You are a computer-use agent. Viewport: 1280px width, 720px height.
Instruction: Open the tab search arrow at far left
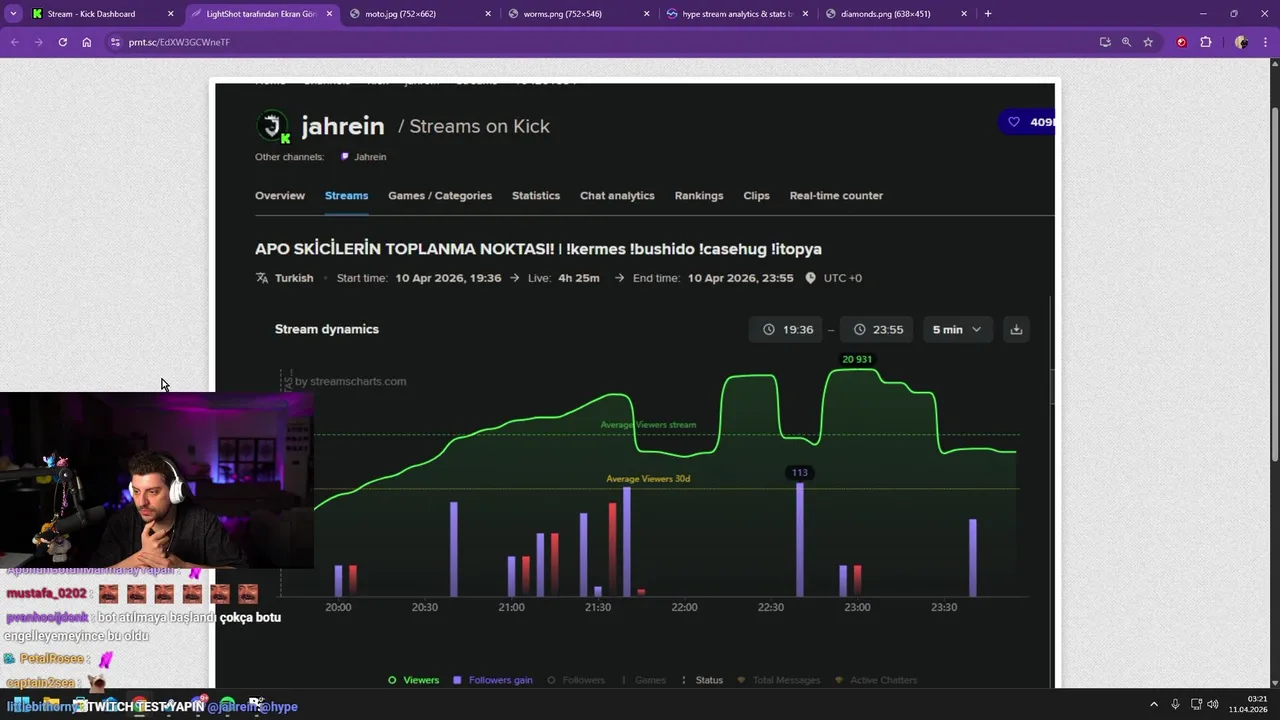13,14
